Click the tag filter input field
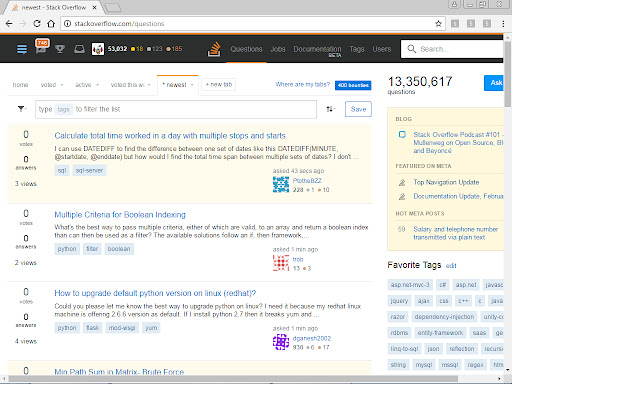Image resolution: width=640 pixels, height=400 pixels. coord(176,109)
